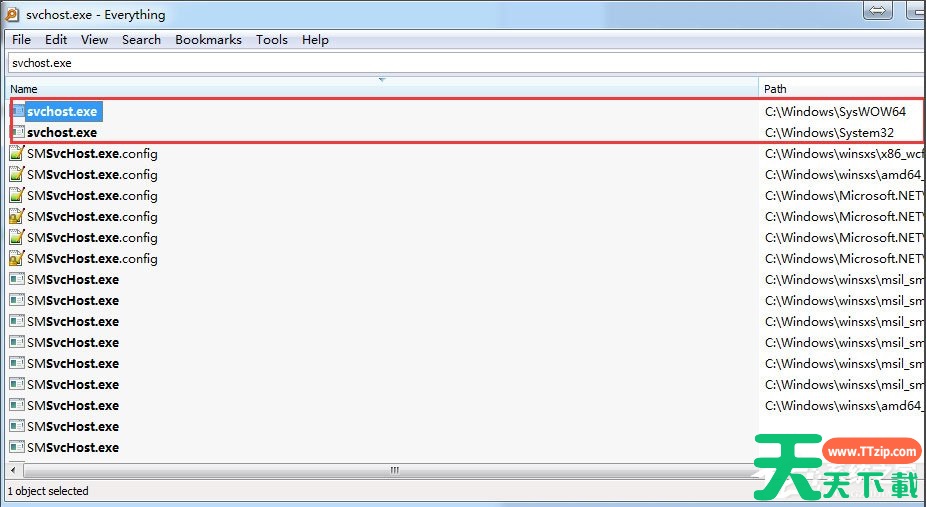This screenshot has width=926, height=507.
Task: Open the Bookmarks menu
Action: 208,40
